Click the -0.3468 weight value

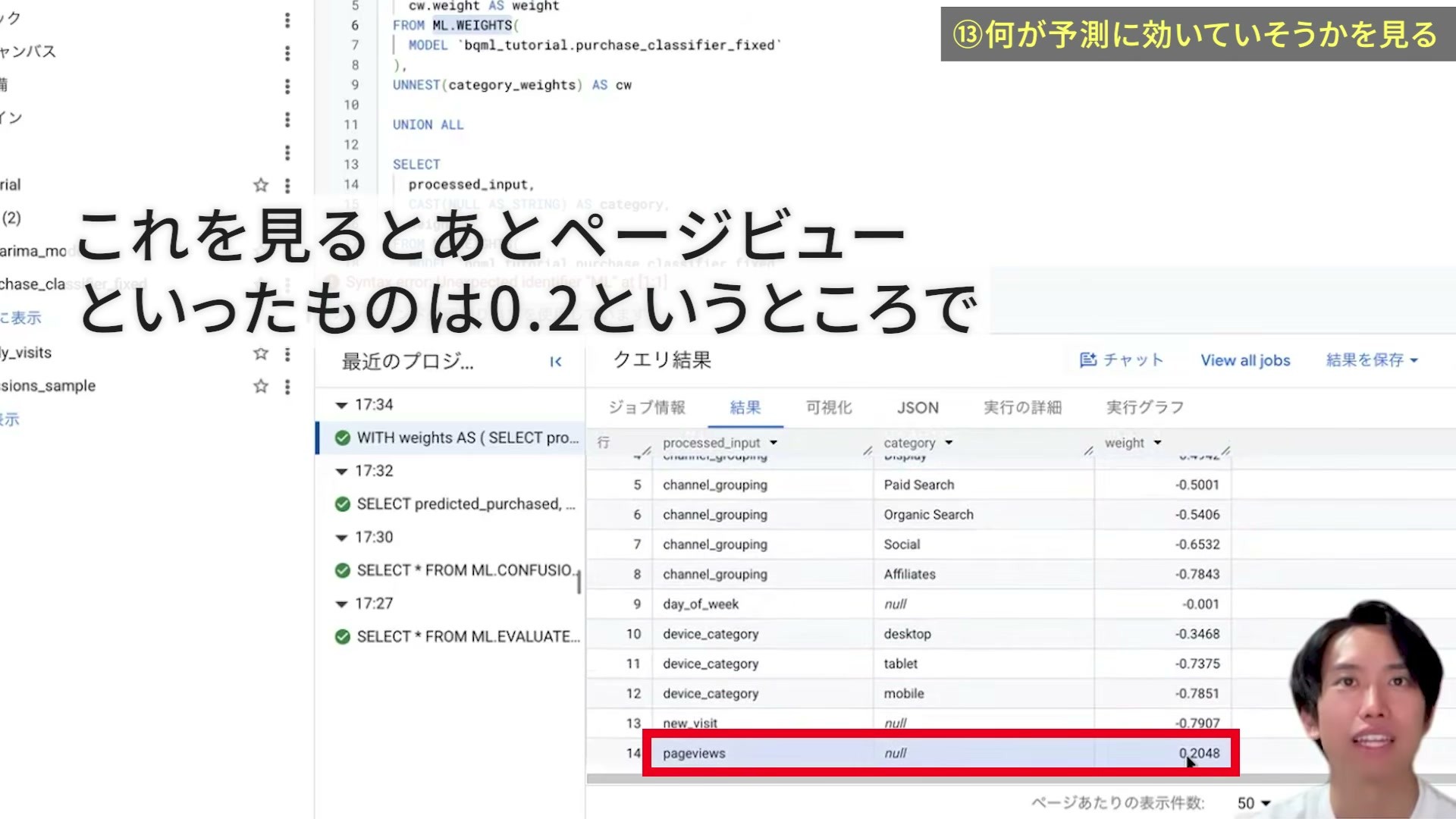point(1197,634)
